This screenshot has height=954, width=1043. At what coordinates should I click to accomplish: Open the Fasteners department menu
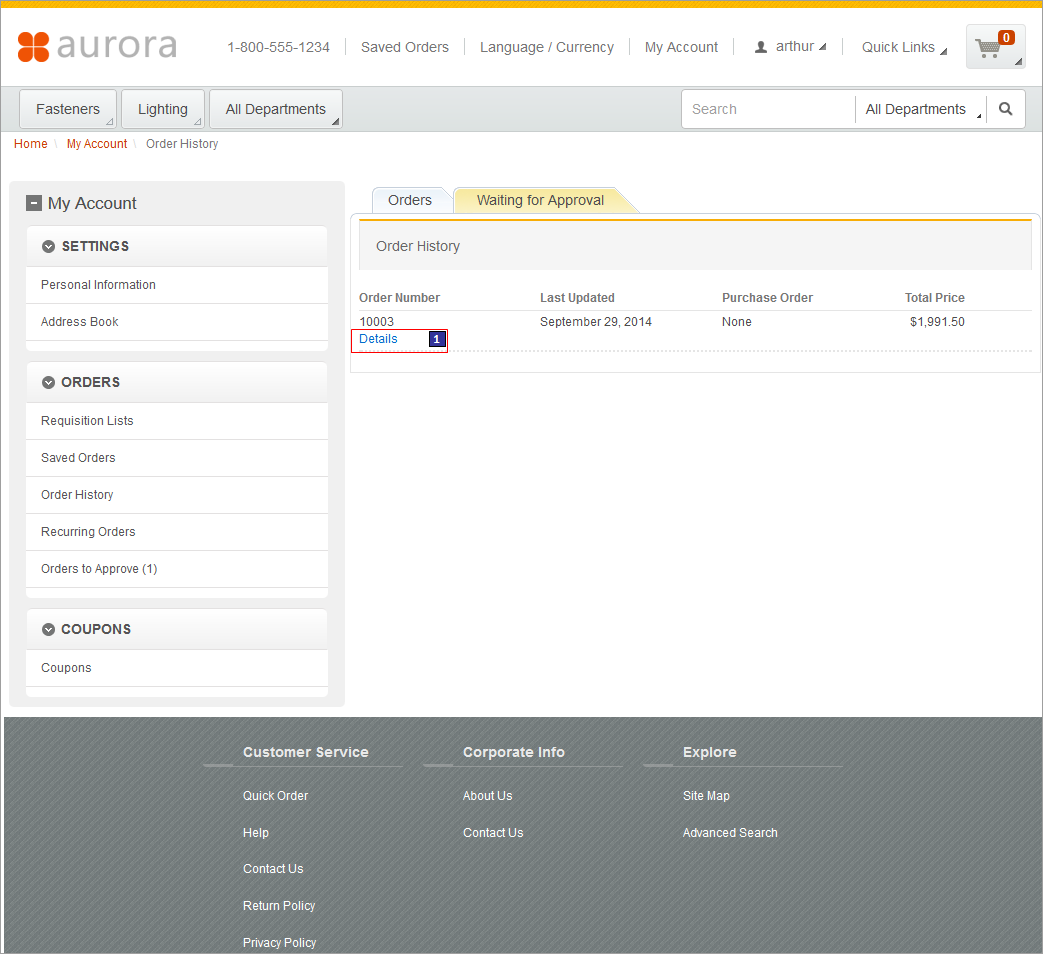(68, 109)
